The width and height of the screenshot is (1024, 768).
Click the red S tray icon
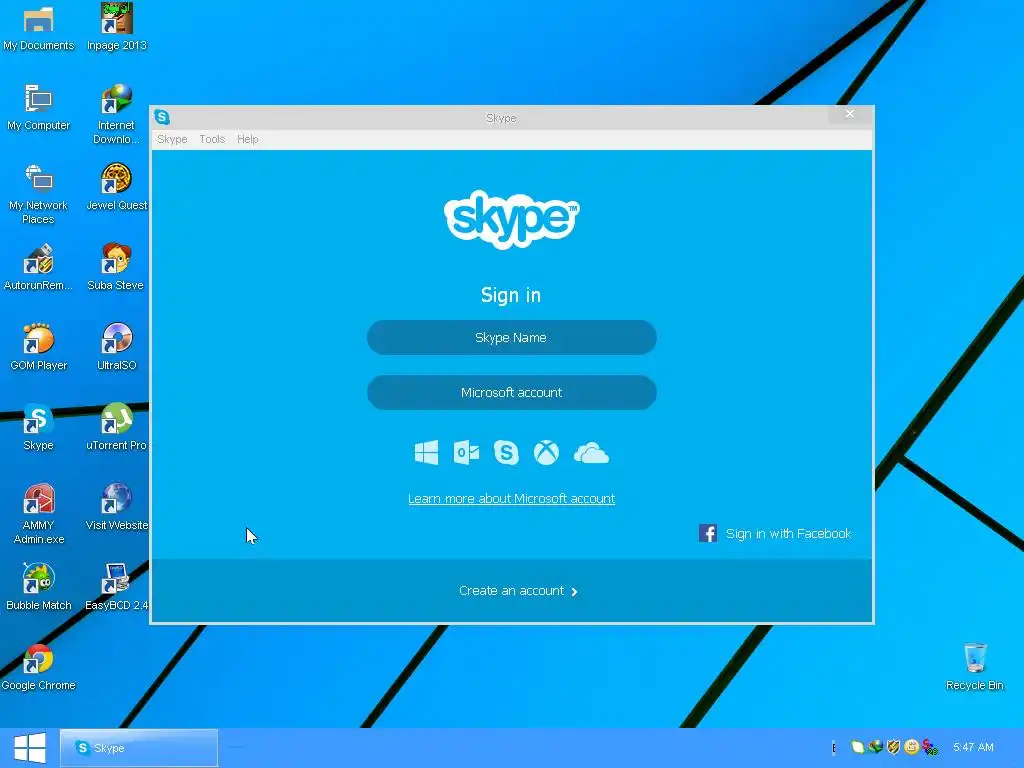click(930, 747)
